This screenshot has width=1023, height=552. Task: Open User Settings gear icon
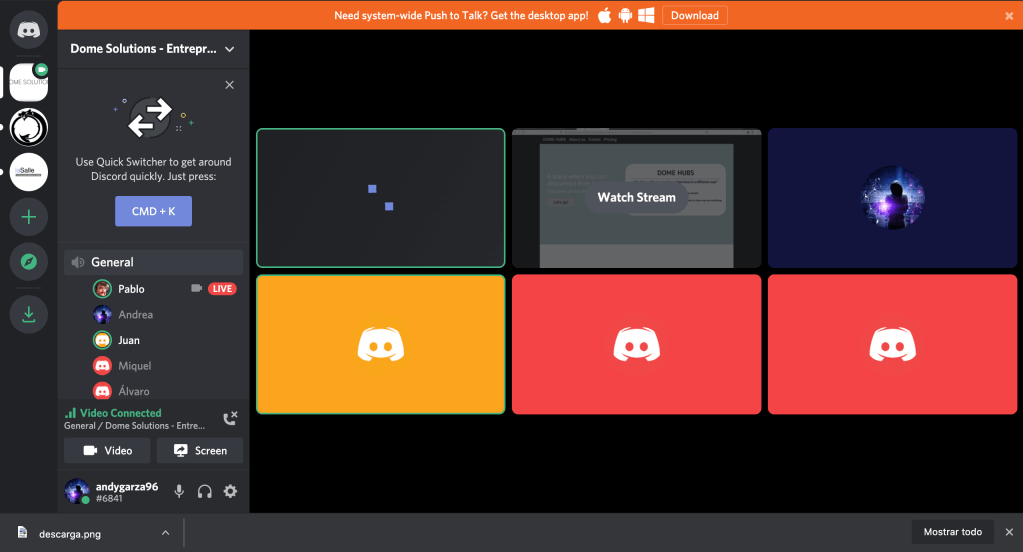click(231, 491)
